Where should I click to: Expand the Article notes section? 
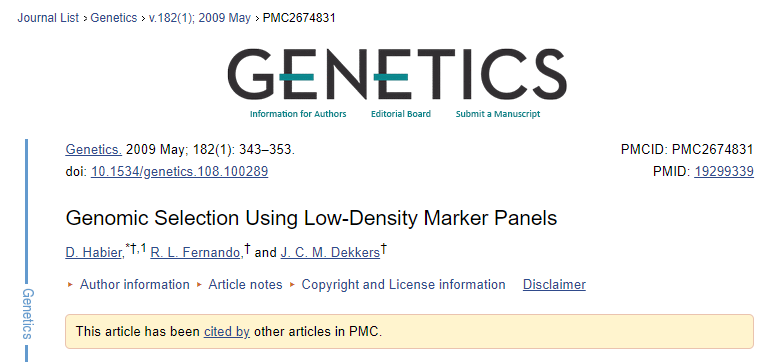(x=245, y=285)
